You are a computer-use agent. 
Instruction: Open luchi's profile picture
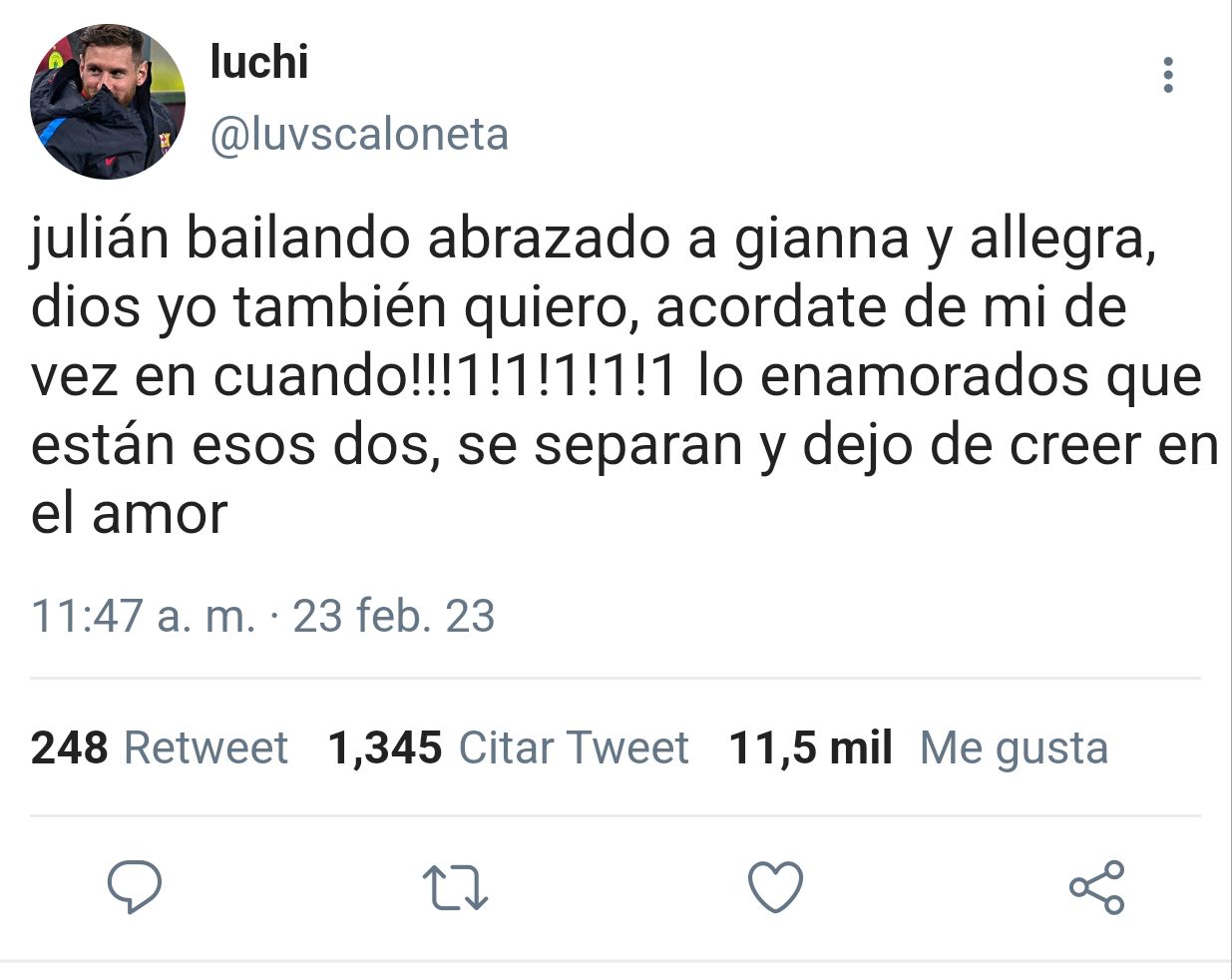click(108, 102)
